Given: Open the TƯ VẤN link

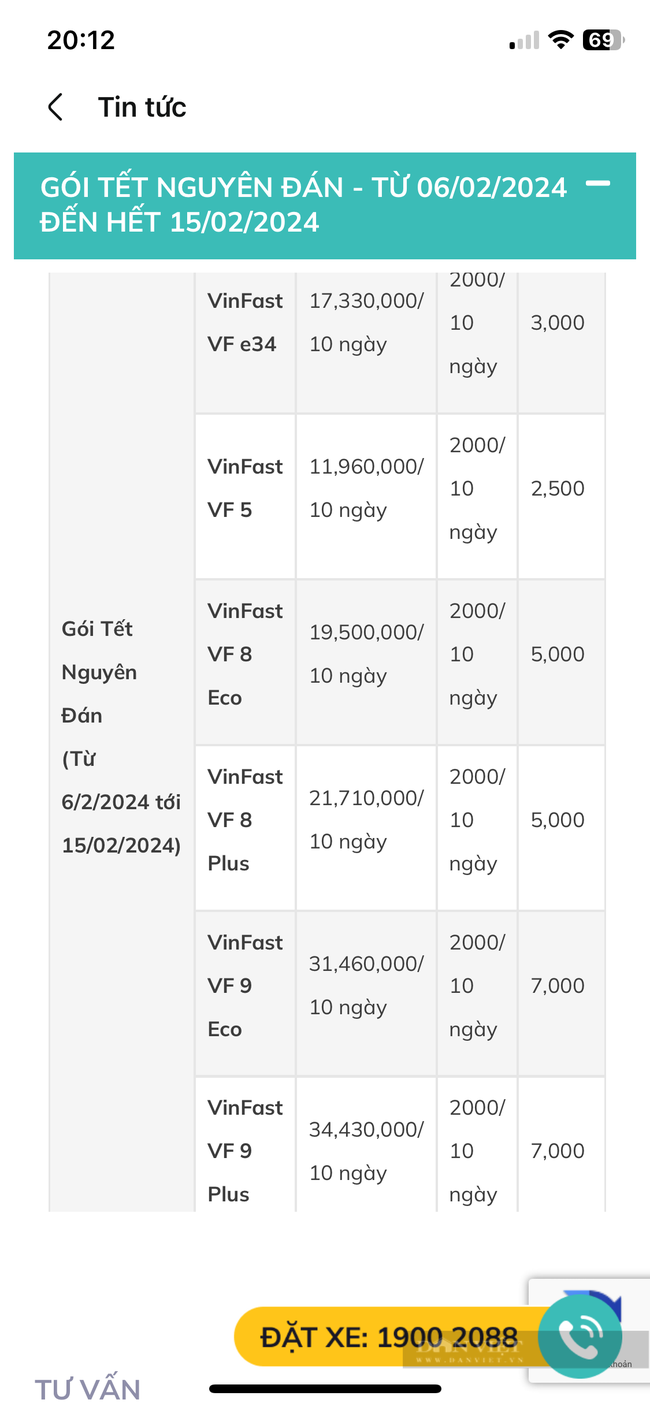Looking at the screenshot, I should [88, 1389].
